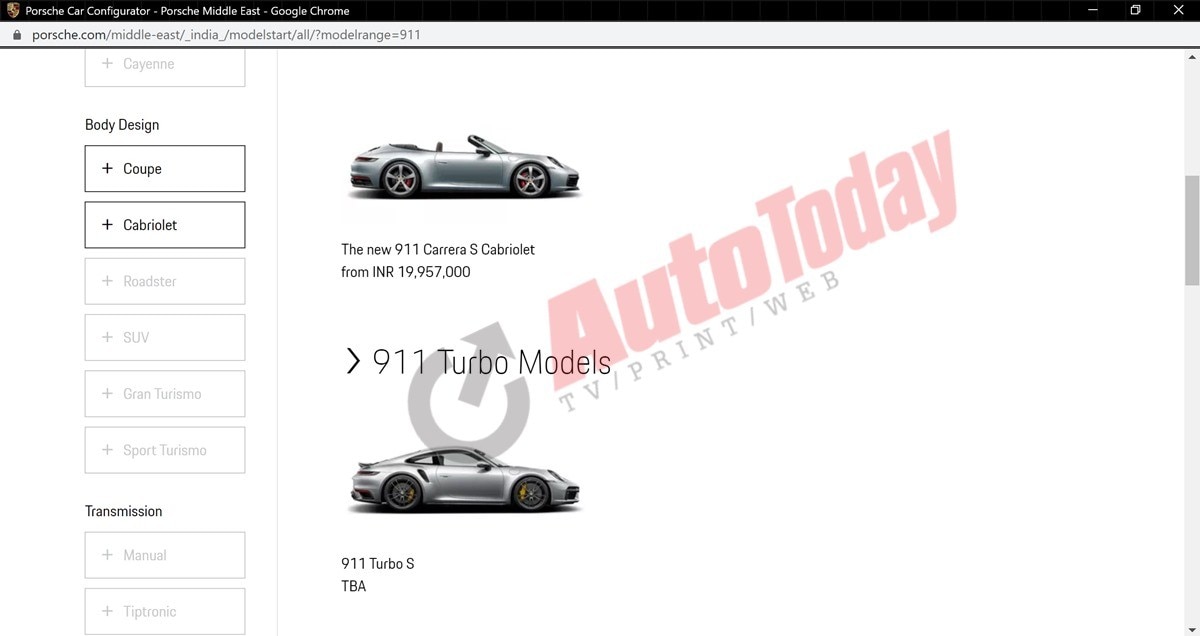1200x636 pixels.
Task: Click the Porsche crest icon in title bar
Action: tap(13, 11)
